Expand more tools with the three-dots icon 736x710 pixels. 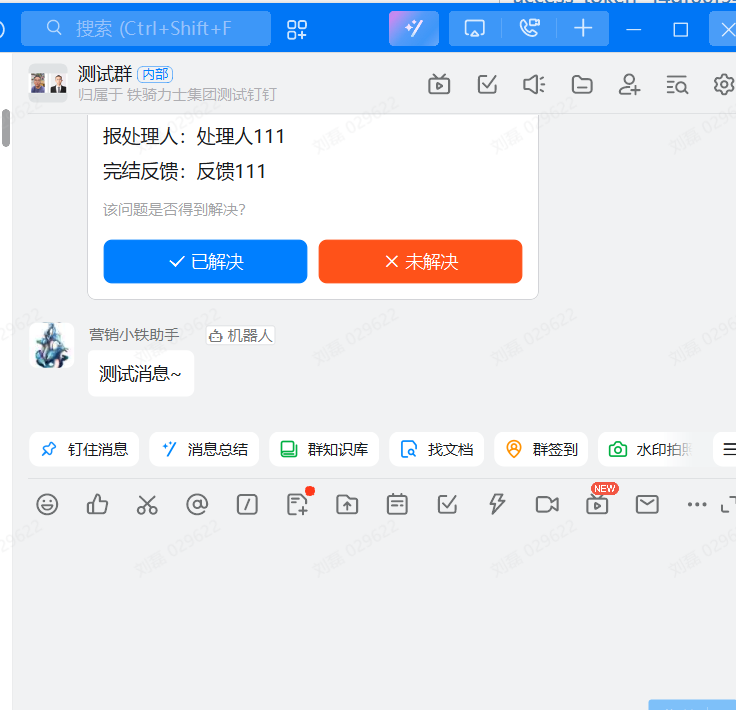(x=697, y=505)
